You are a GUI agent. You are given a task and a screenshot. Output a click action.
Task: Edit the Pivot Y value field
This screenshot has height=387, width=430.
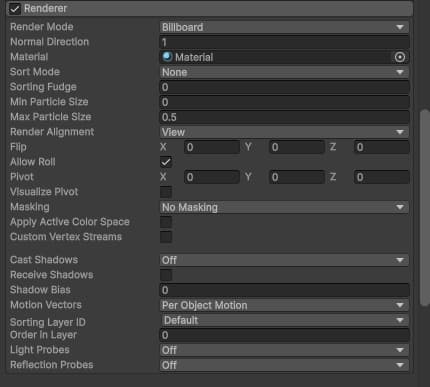pos(297,177)
